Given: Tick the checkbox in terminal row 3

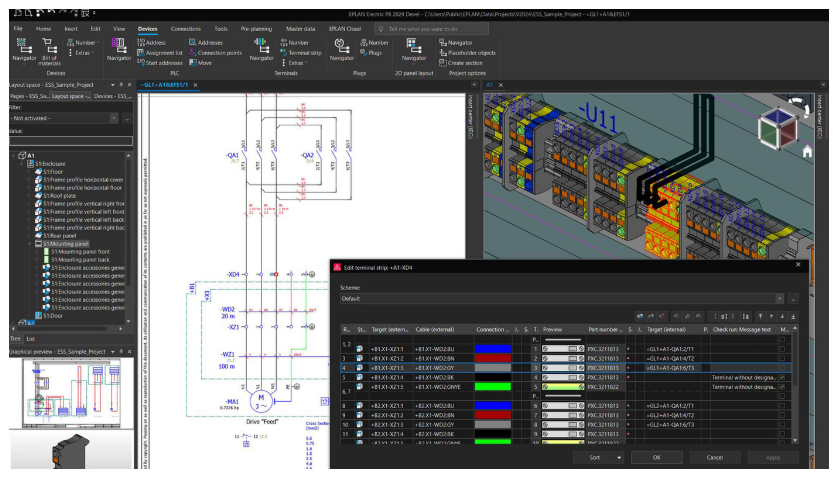Looking at the screenshot, I should pyautogui.click(x=781, y=358).
